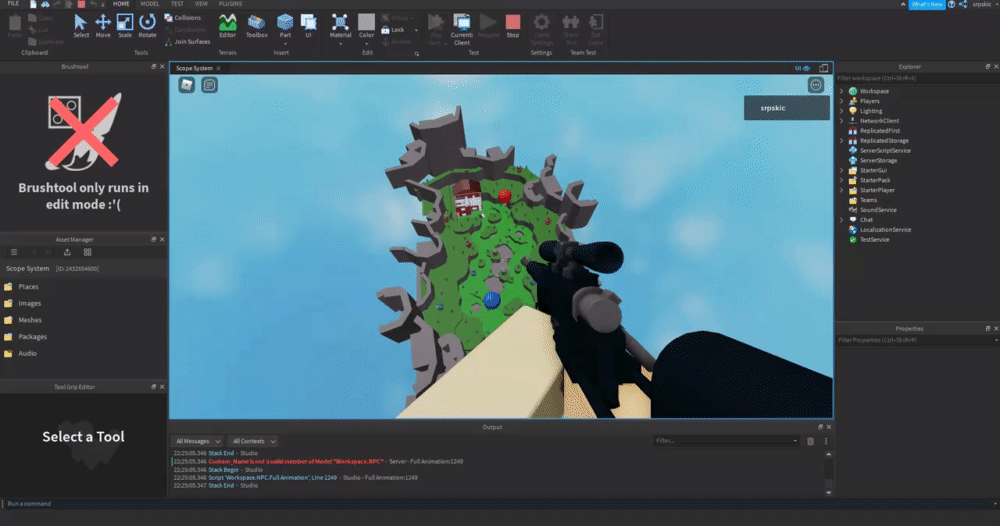Screen dimensions: 1000x526
Task: Switch to the HOME ribbon tab
Action: point(121,4)
